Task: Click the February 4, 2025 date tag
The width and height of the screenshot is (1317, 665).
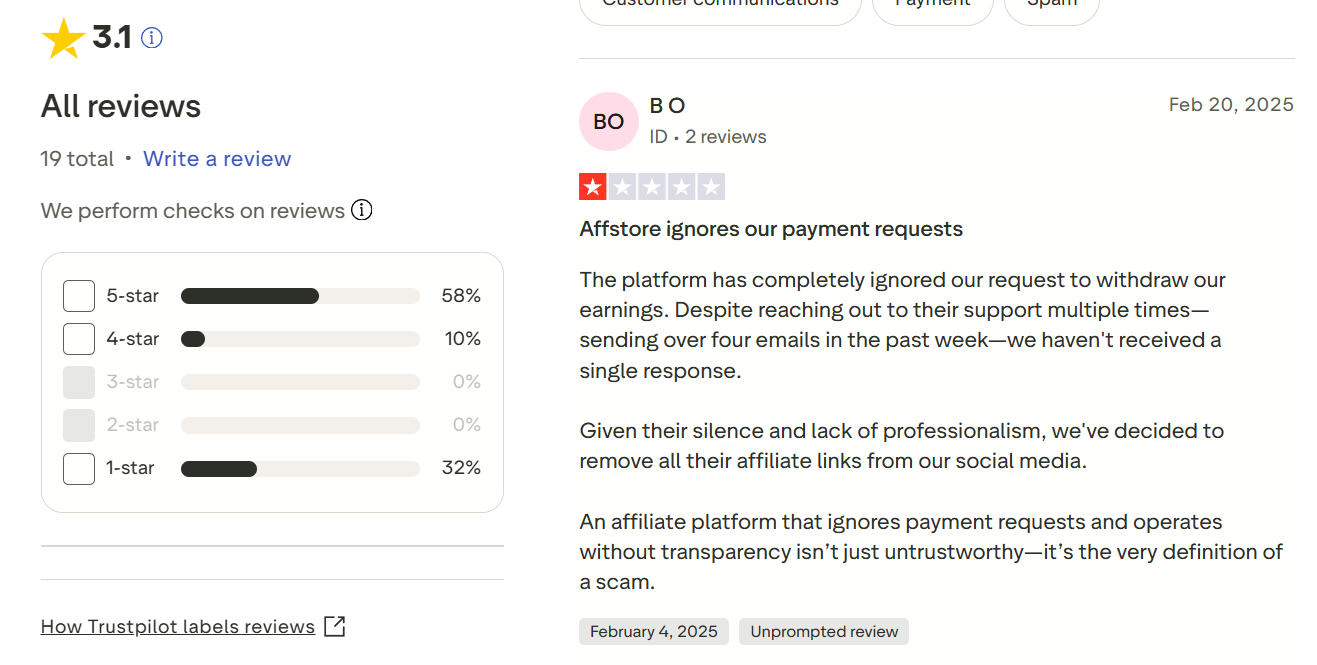Action: tap(654, 631)
